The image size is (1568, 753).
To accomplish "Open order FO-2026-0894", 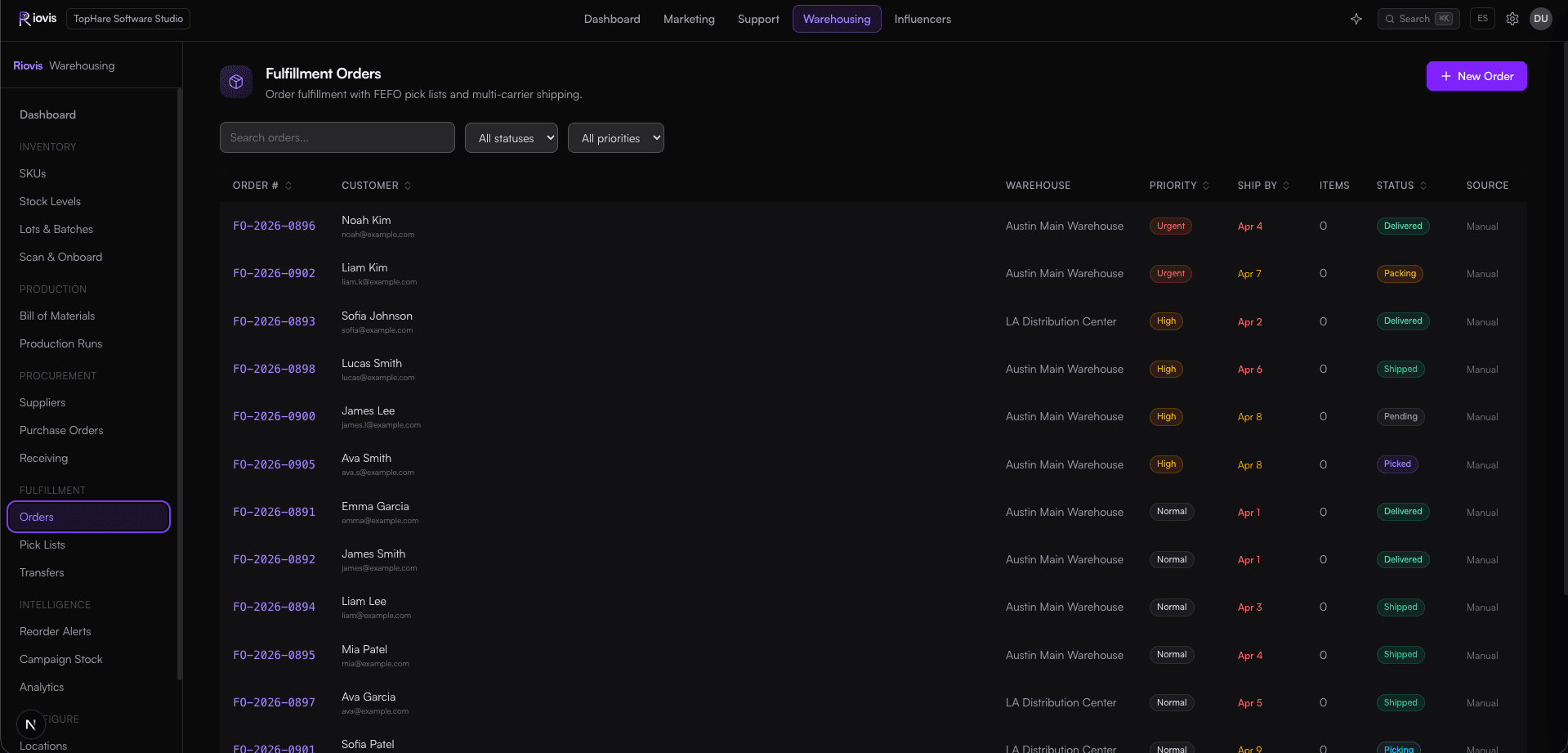I will coord(274,607).
